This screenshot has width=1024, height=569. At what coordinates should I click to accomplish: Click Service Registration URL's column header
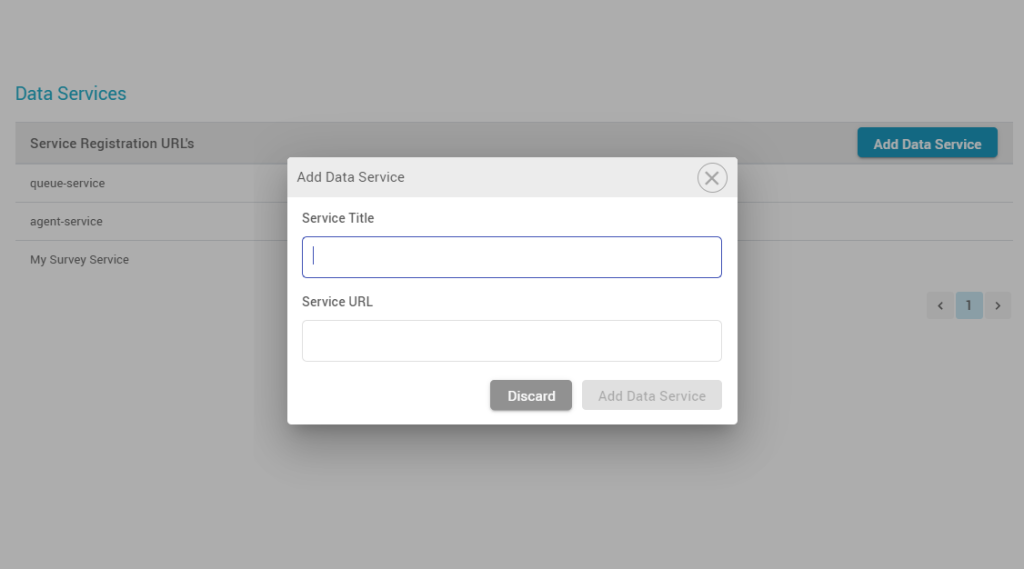[x=112, y=143]
